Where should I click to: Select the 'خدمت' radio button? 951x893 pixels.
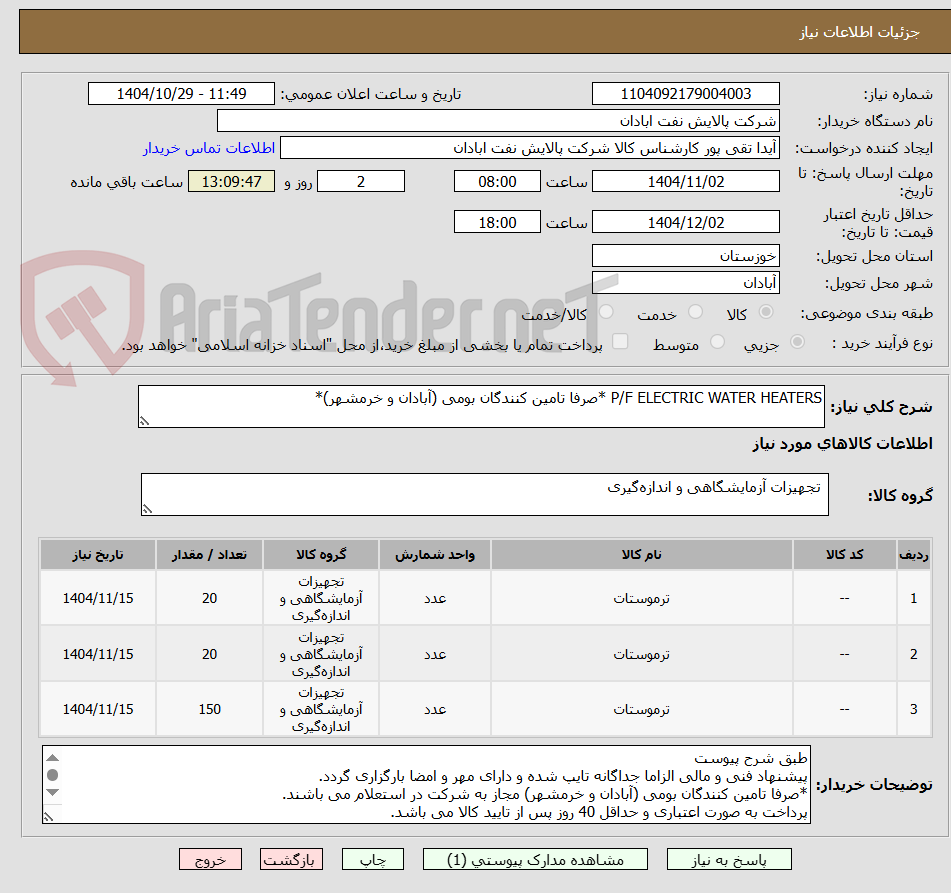[x=696, y=313]
